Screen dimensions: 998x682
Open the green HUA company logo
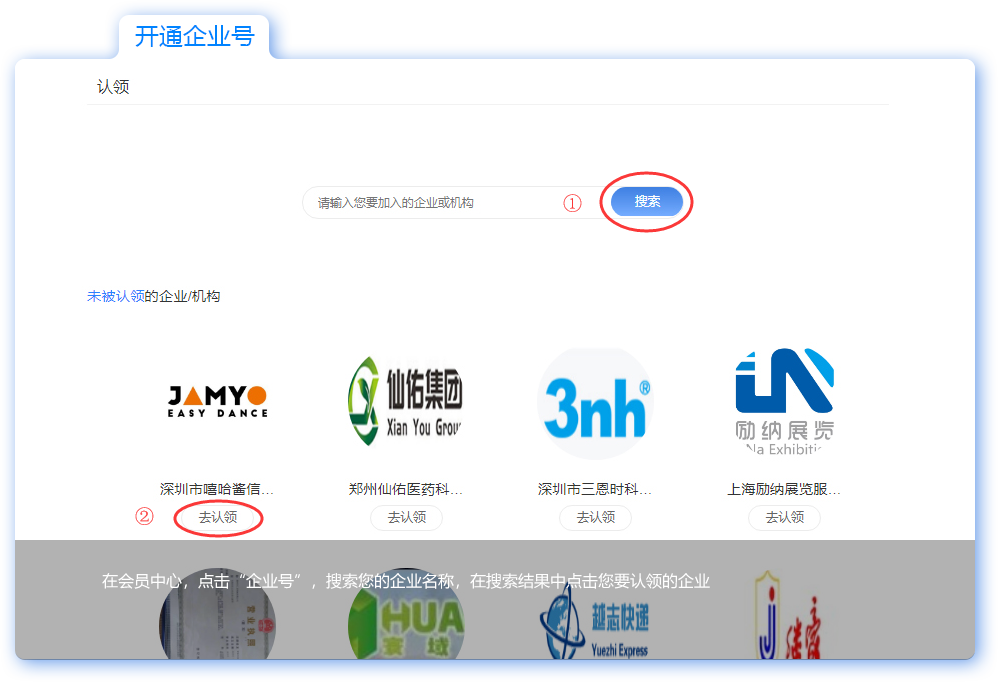[406, 615]
